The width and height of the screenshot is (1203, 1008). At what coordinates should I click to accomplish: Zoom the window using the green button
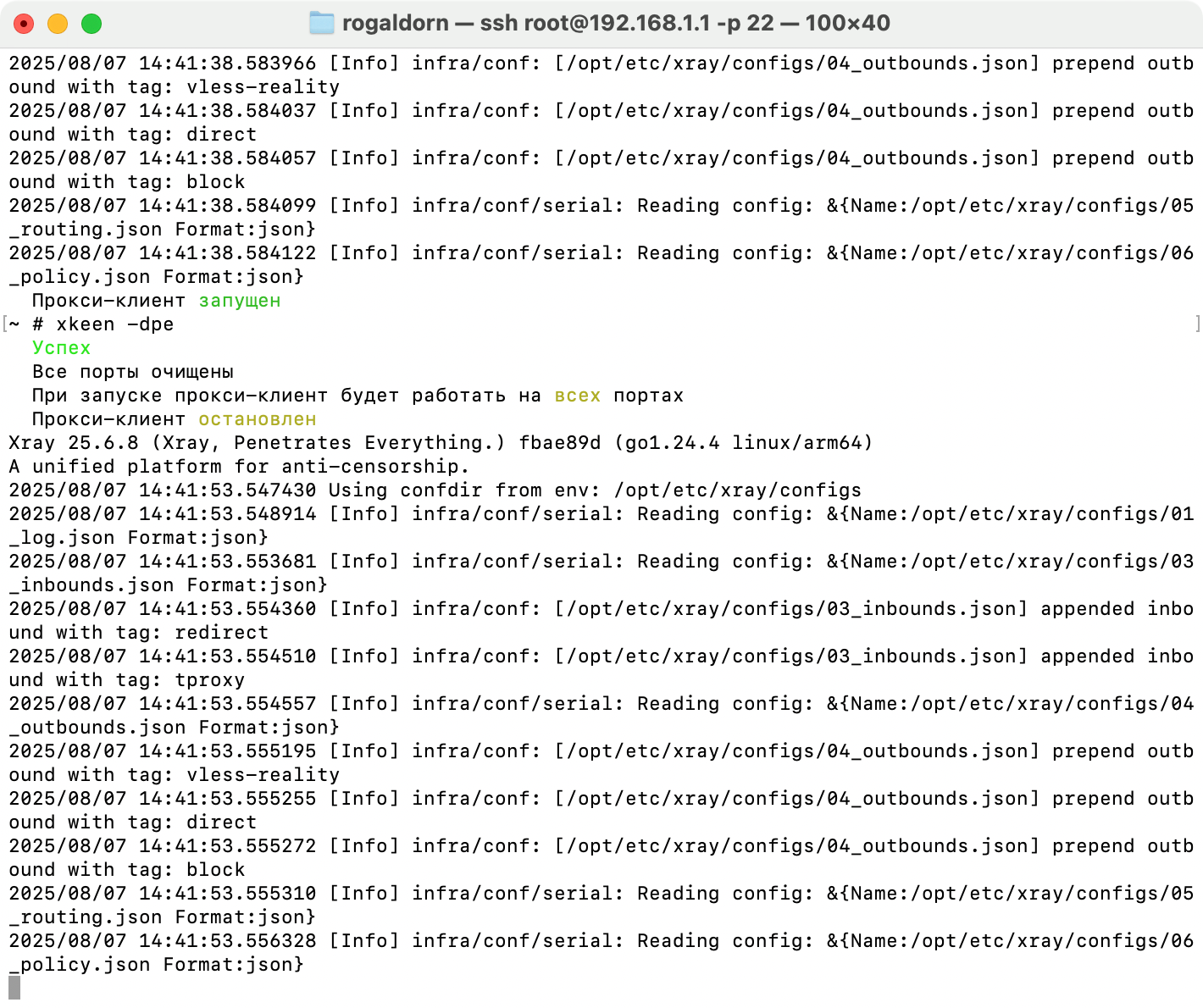tap(91, 24)
